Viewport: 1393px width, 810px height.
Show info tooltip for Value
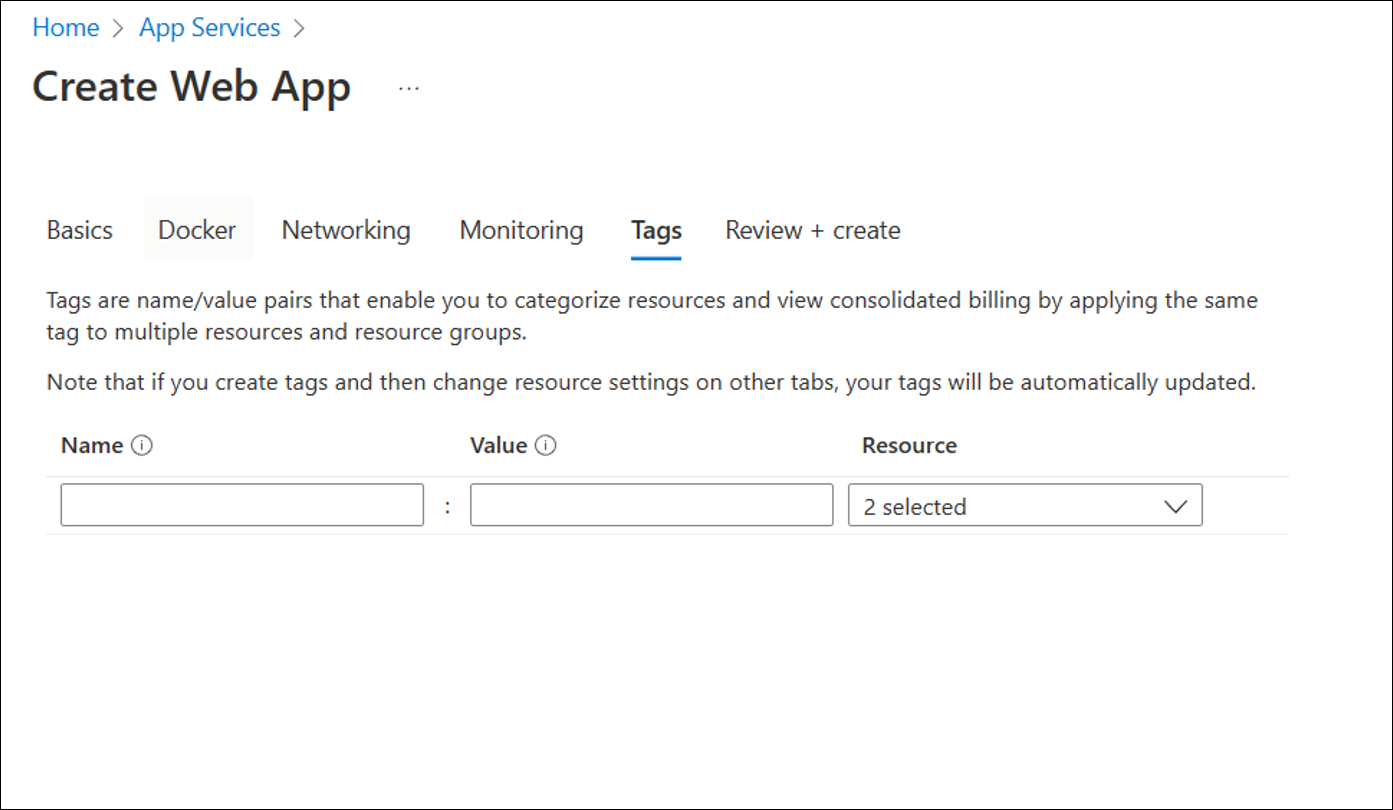[x=545, y=446]
